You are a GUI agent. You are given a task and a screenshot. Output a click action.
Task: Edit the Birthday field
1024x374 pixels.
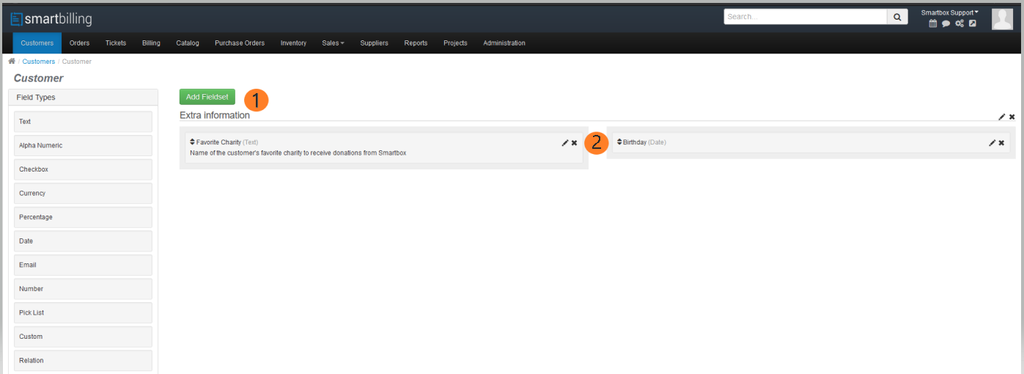click(991, 143)
